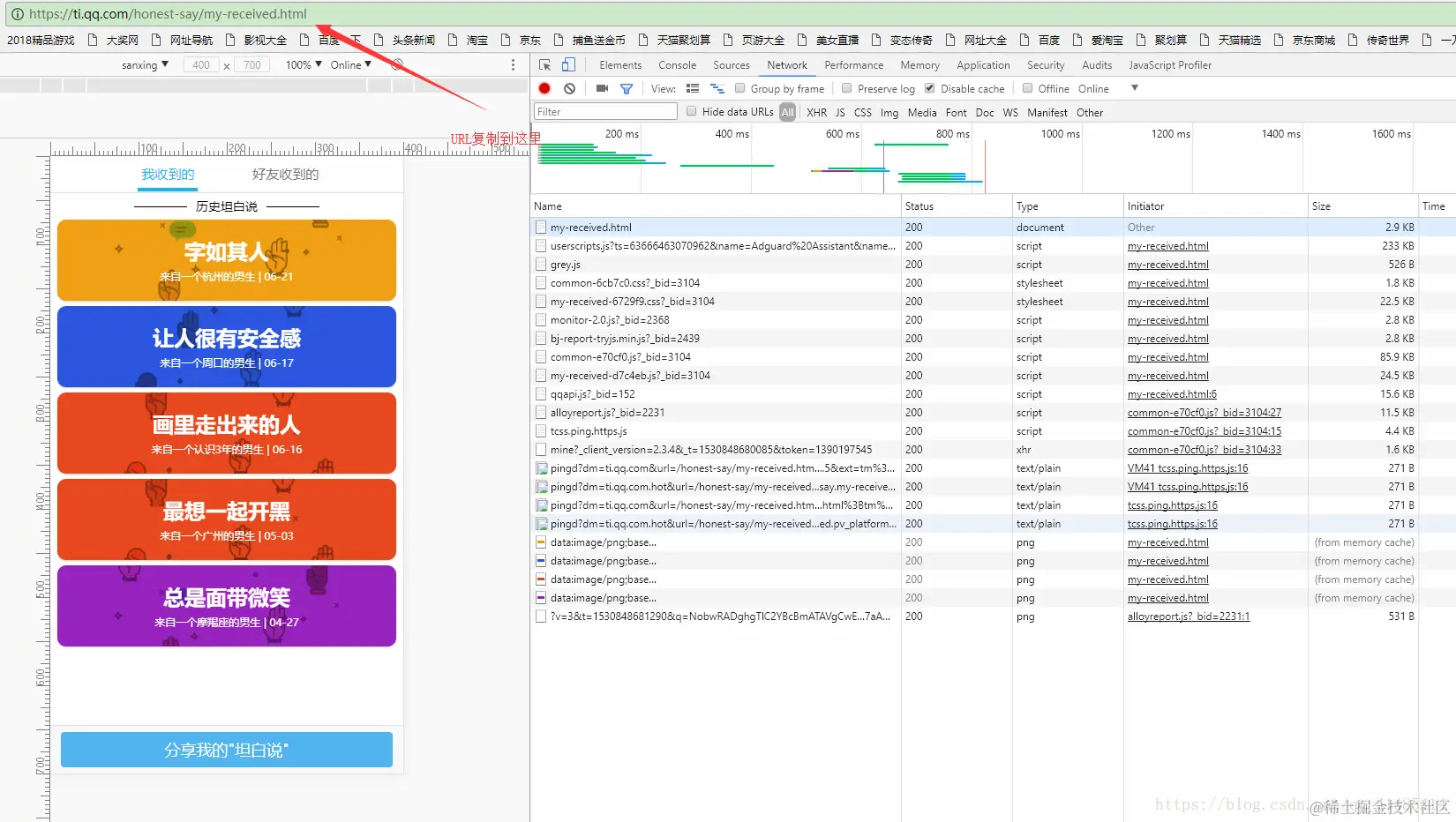This screenshot has height=822, width=1456.
Task: Click file icon of my-received.html row
Action: point(541,228)
